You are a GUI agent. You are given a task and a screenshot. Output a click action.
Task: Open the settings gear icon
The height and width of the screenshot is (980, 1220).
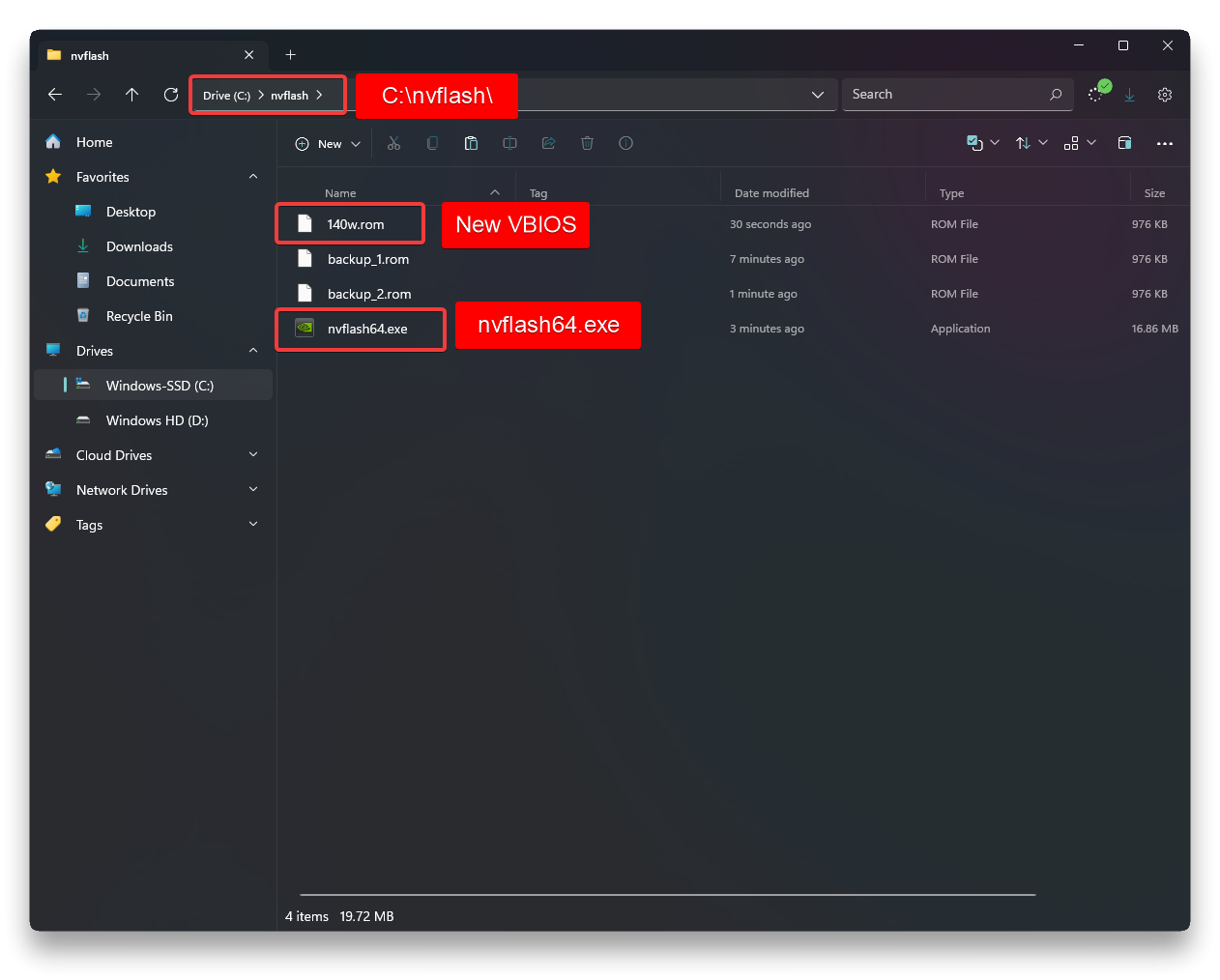[1165, 95]
